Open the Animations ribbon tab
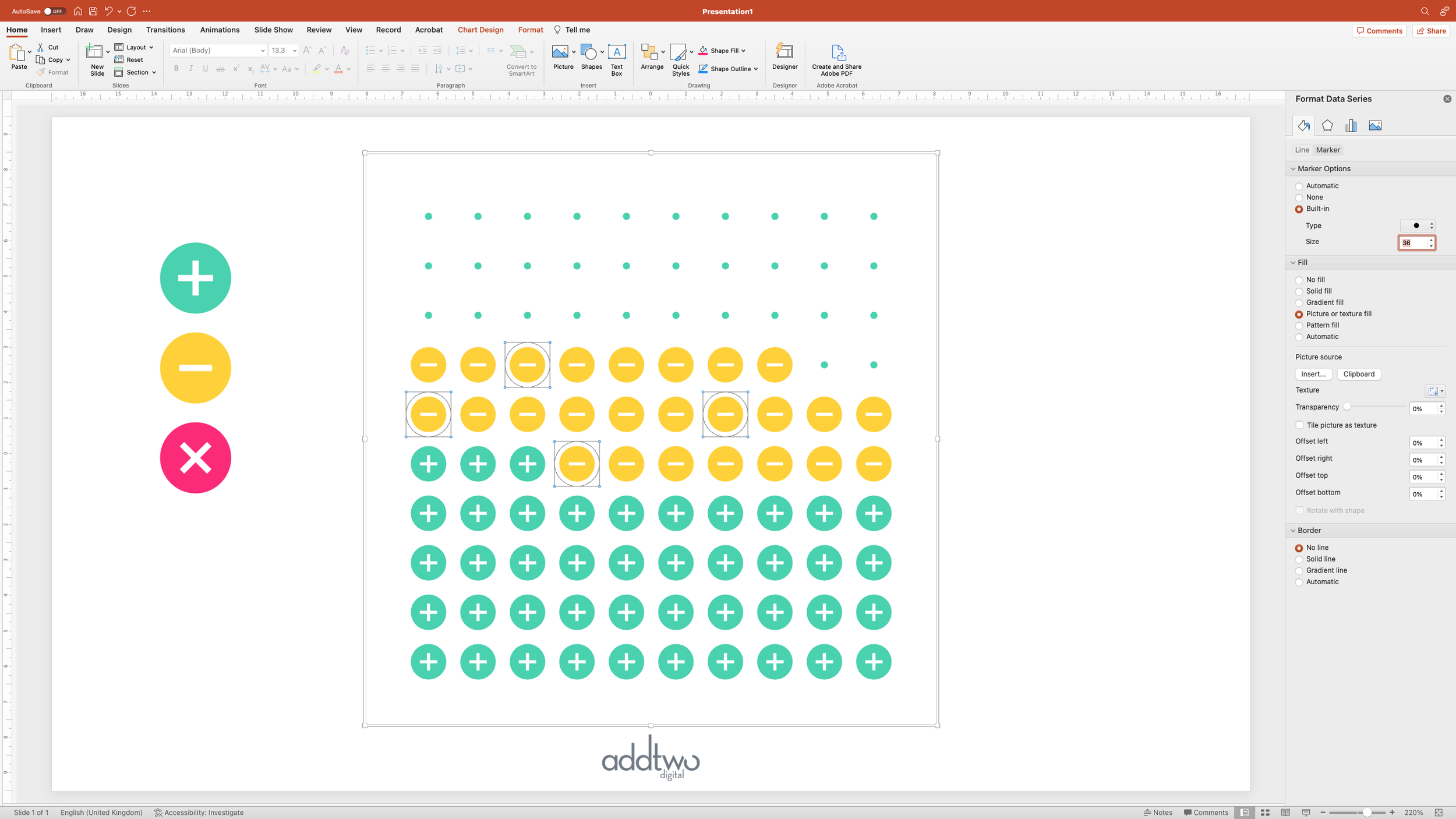1456x819 pixels. [220, 30]
